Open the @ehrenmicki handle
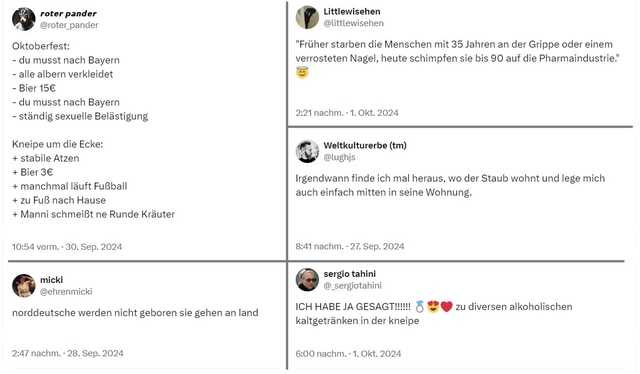 click(66, 292)
